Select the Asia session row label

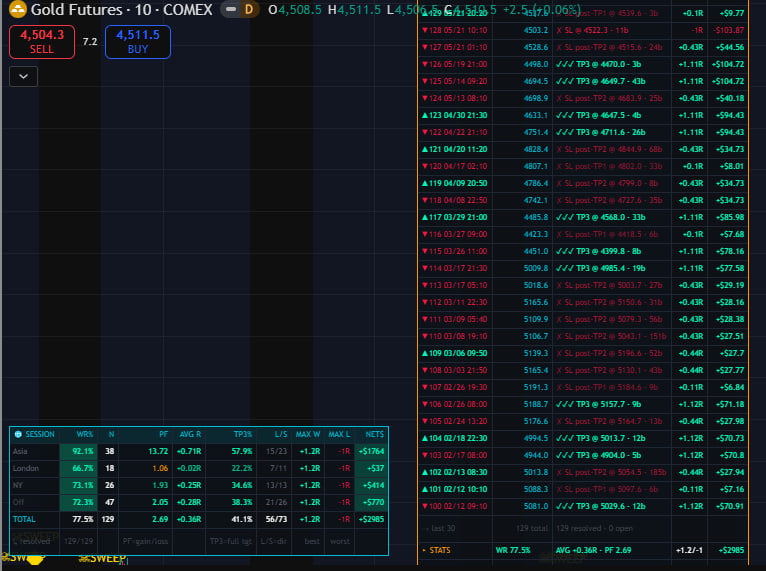[x=20, y=451]
